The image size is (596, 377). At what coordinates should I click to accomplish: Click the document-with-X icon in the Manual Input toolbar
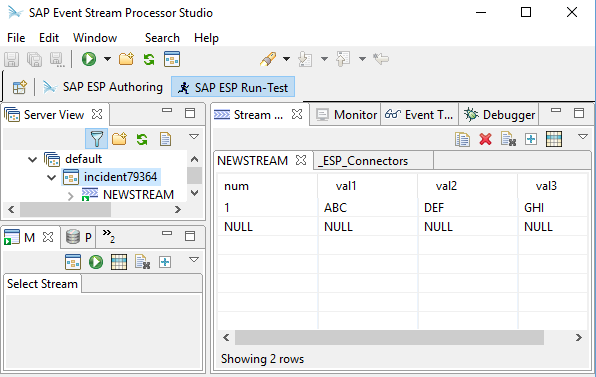143,262
